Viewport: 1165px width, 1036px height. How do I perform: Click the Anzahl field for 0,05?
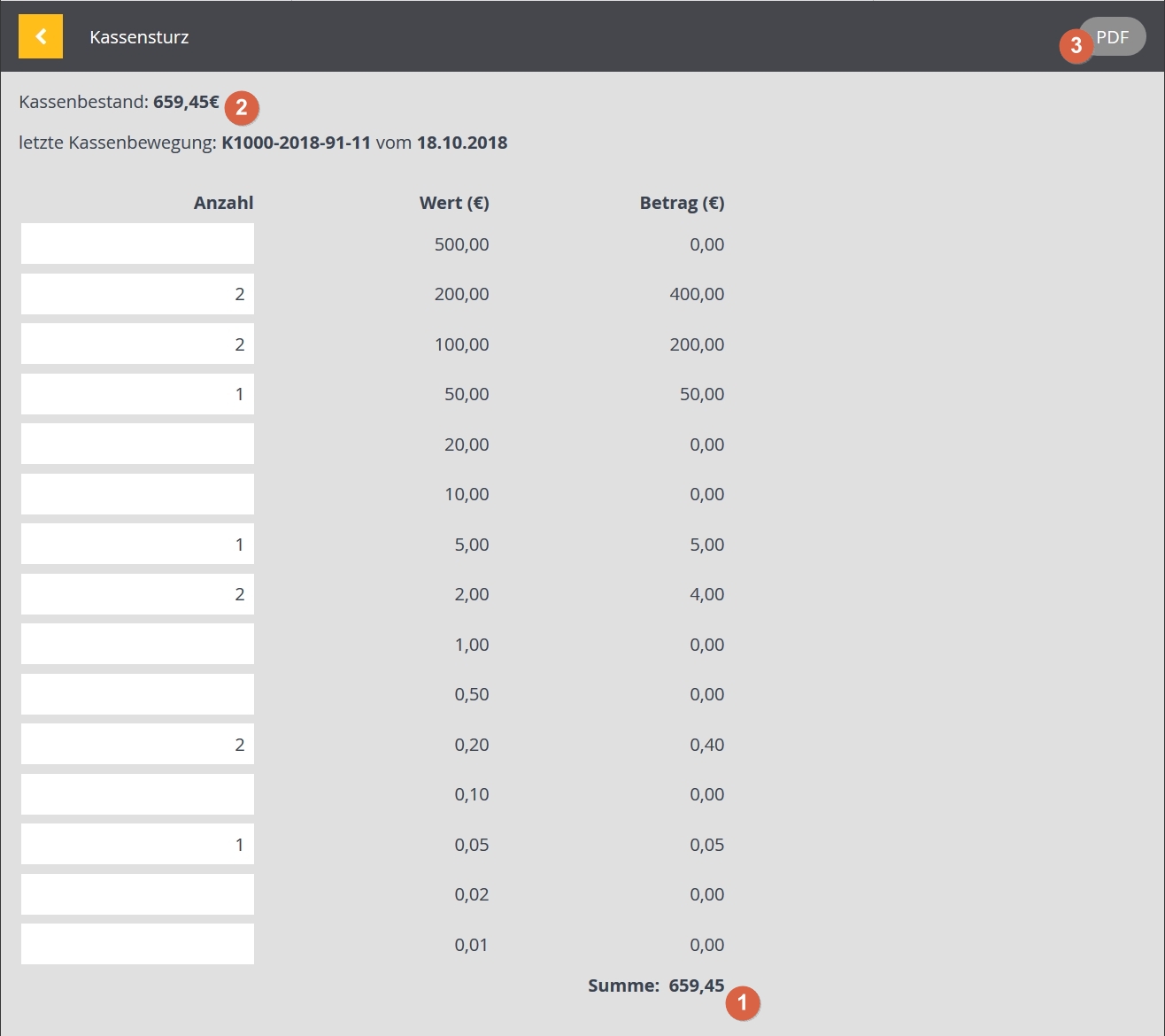pos(137,844)
